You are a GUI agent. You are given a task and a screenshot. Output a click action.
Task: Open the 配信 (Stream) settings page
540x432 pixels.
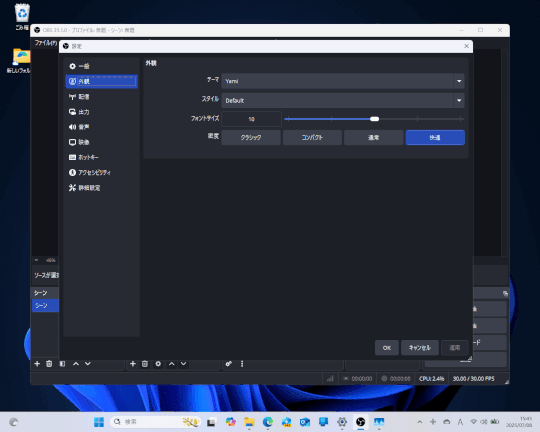pos(101,97)
